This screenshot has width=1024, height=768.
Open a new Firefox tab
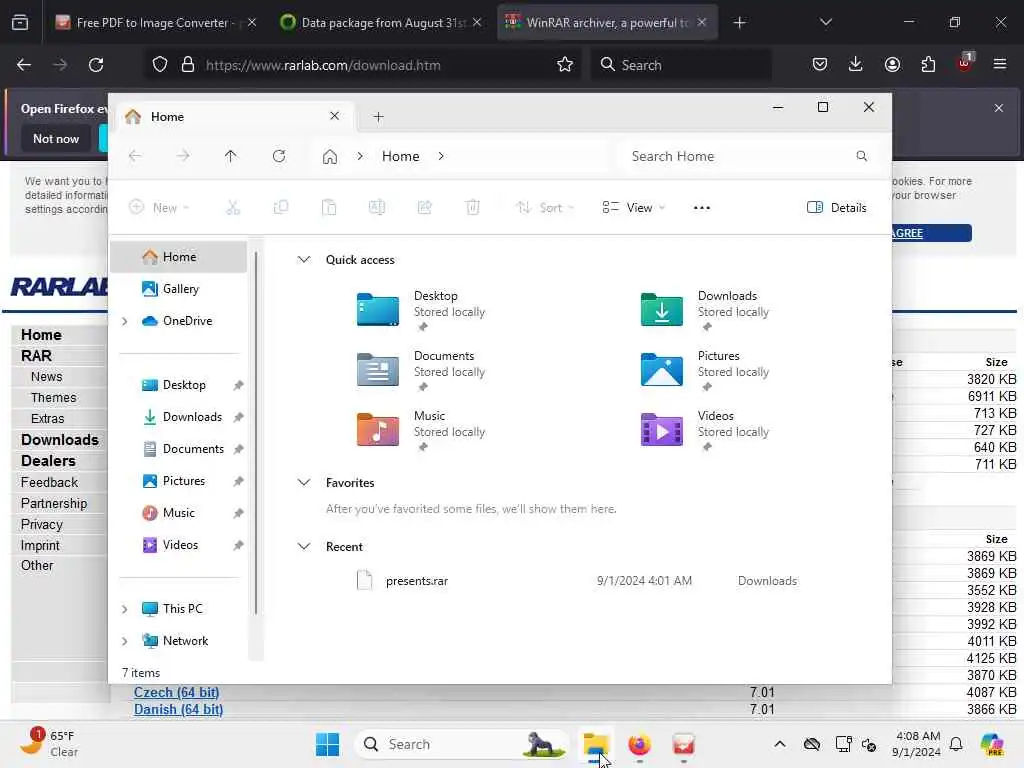[739, 22]
